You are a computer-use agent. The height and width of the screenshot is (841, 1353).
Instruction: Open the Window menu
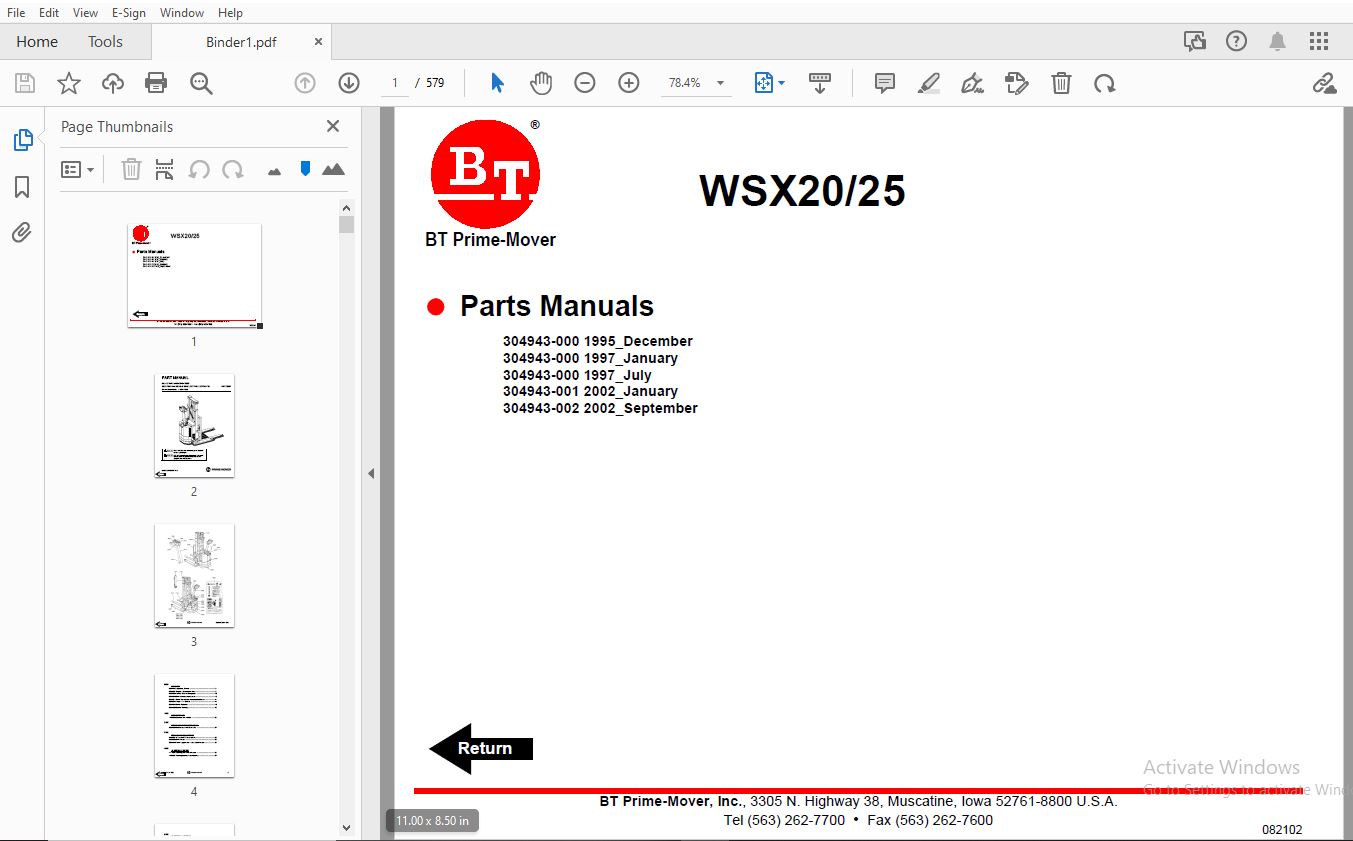pyautogui.click(x=182, y=13)
